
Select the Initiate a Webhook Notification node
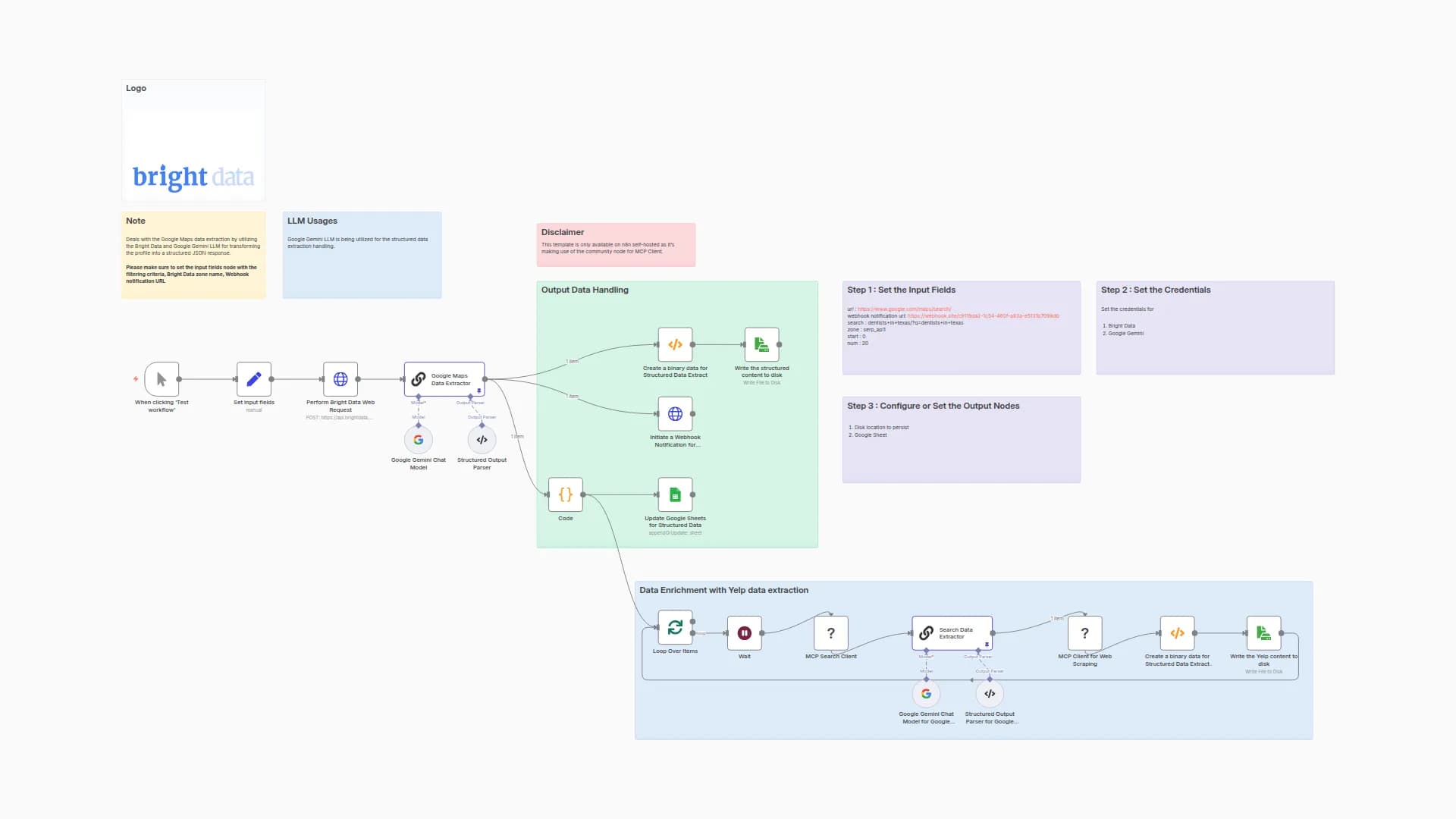point(675,414)
